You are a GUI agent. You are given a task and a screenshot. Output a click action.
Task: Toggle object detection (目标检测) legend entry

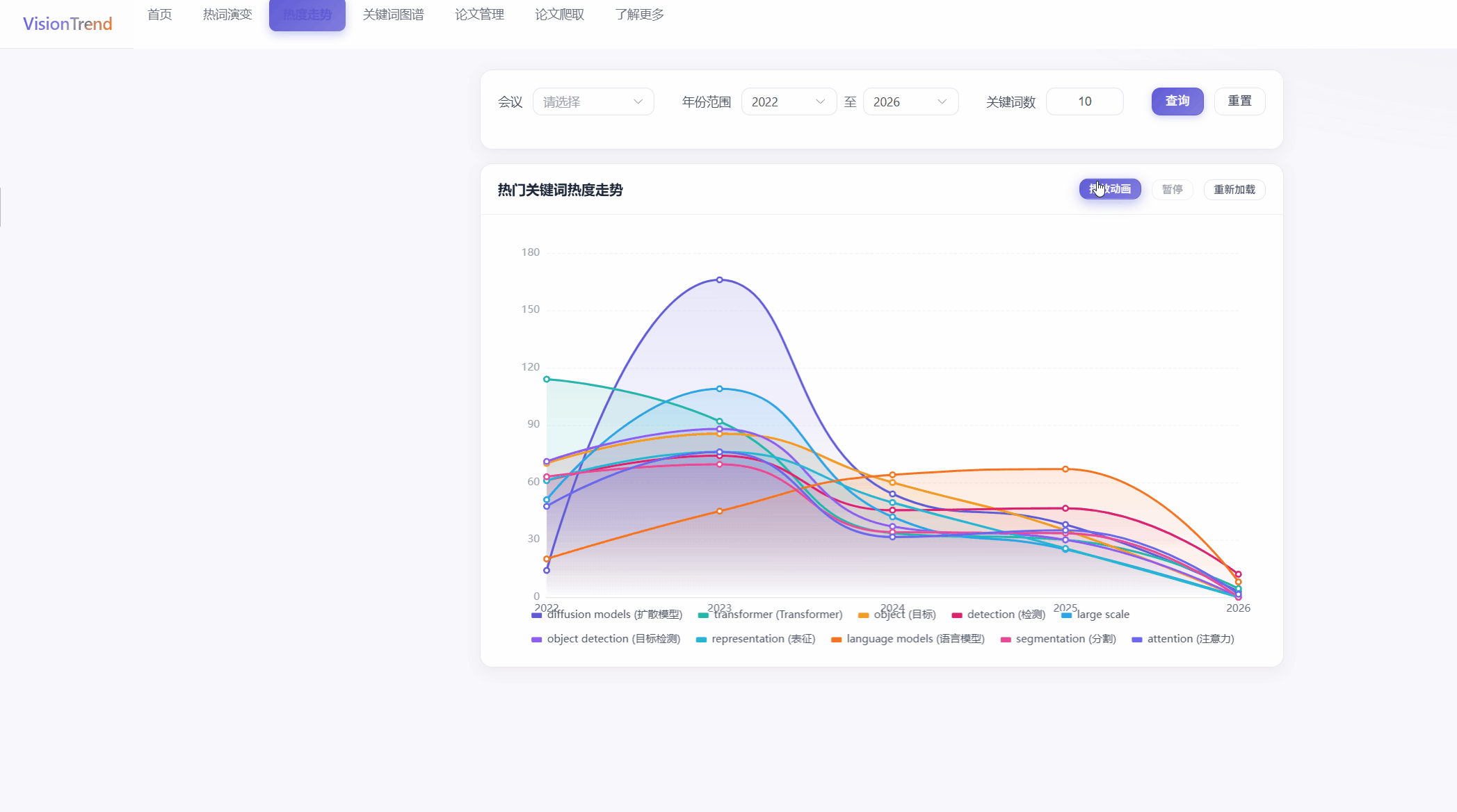[606, 639]
